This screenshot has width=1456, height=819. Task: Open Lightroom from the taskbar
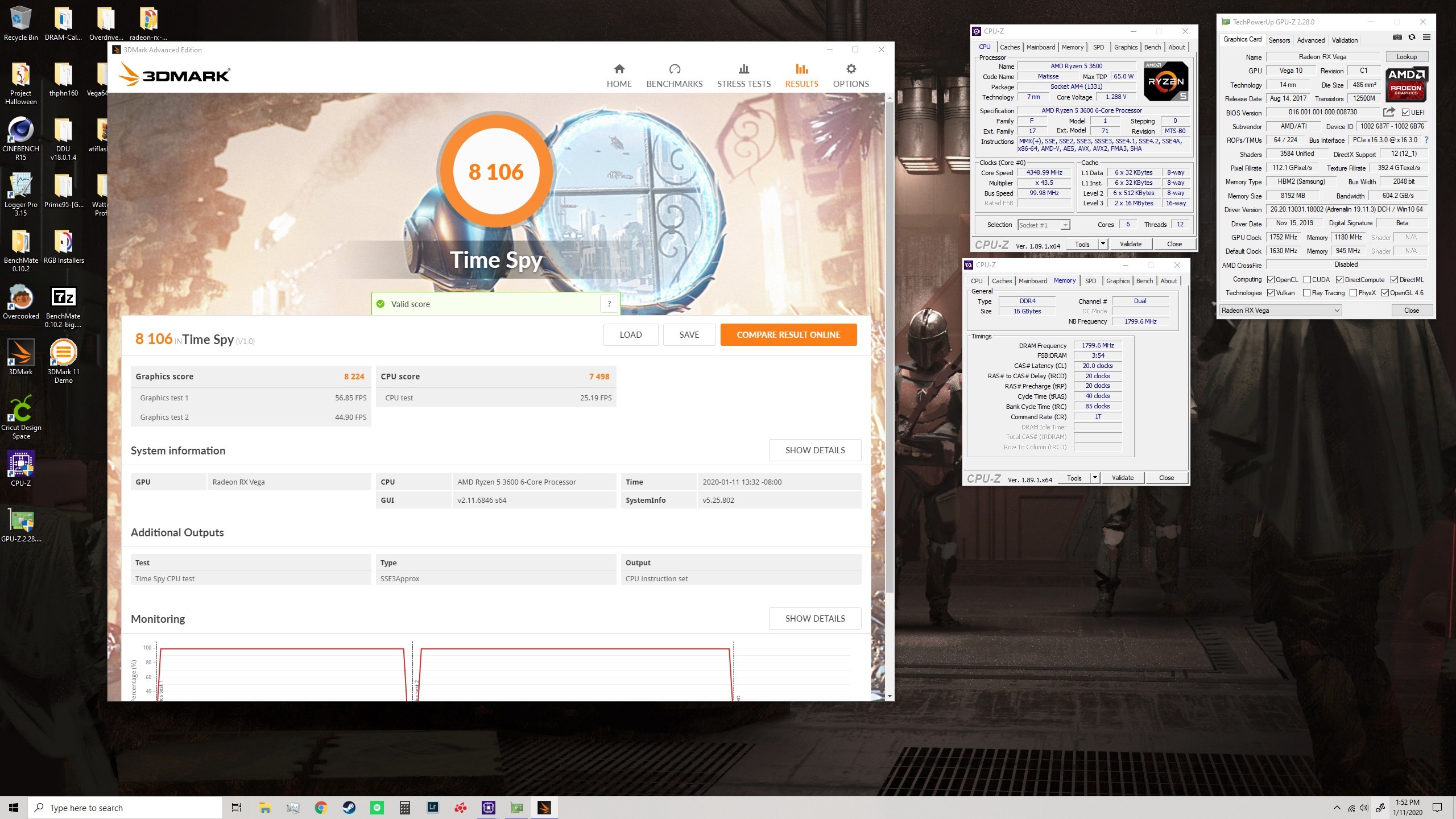433,808
